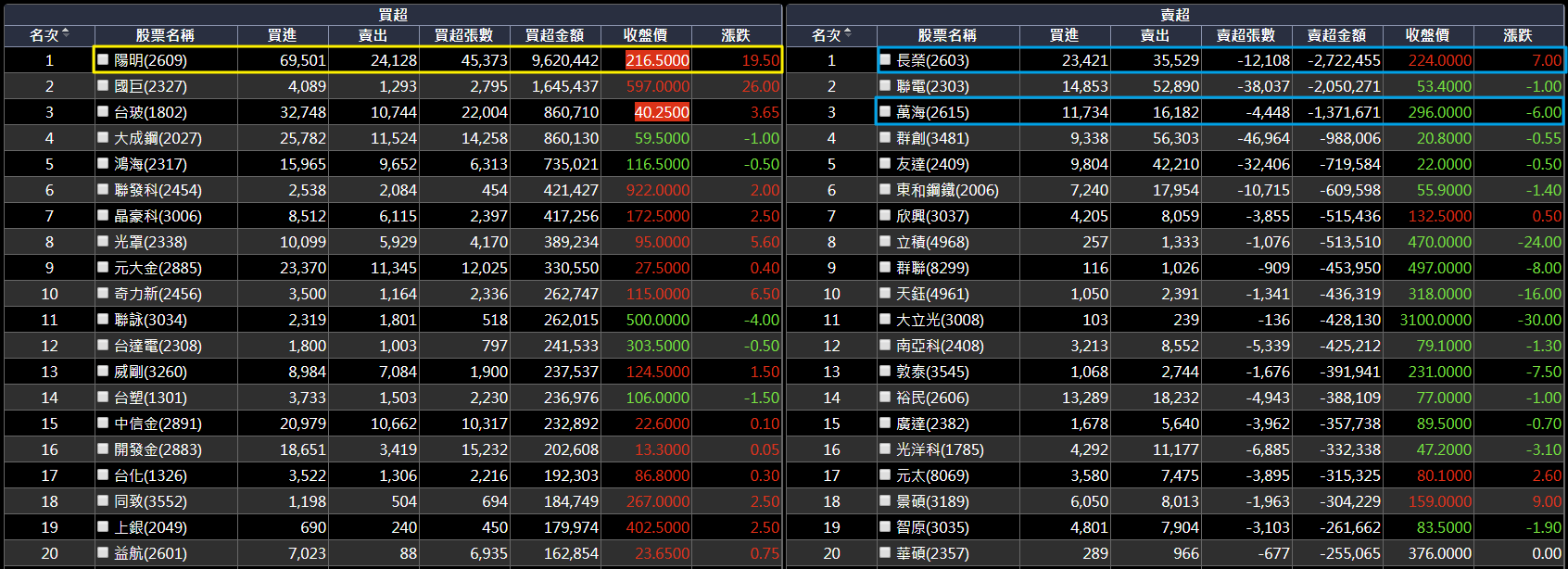Check the 大立光(3008) checkbox
Viewport: 1568px width, 569px height.
point(886,319)
